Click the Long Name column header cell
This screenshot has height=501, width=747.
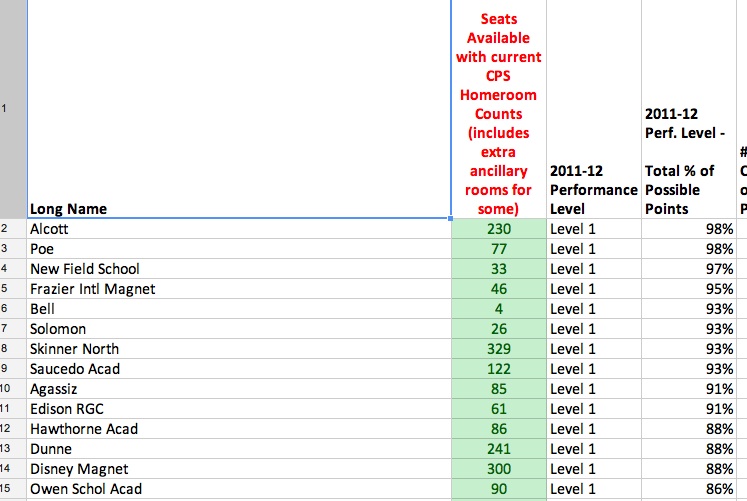pos(238,110)
